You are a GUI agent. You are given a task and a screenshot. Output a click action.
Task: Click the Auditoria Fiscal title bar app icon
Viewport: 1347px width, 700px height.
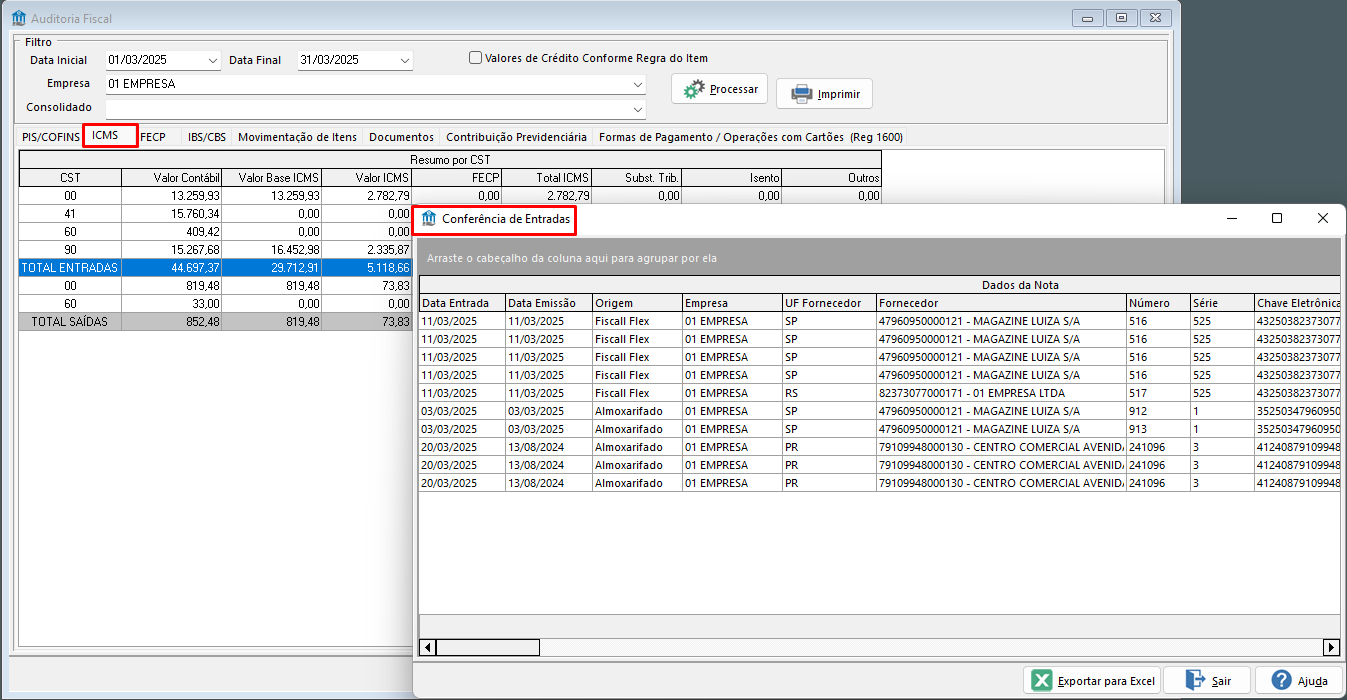point(18,18)
